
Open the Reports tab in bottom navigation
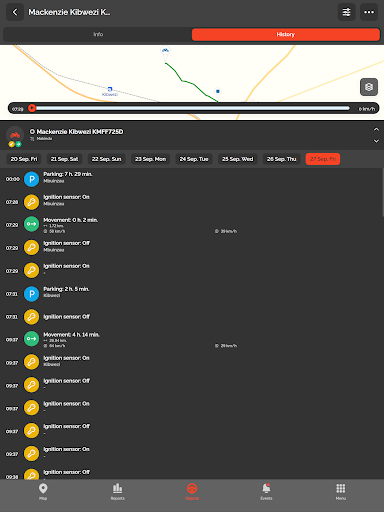point(117,492)
